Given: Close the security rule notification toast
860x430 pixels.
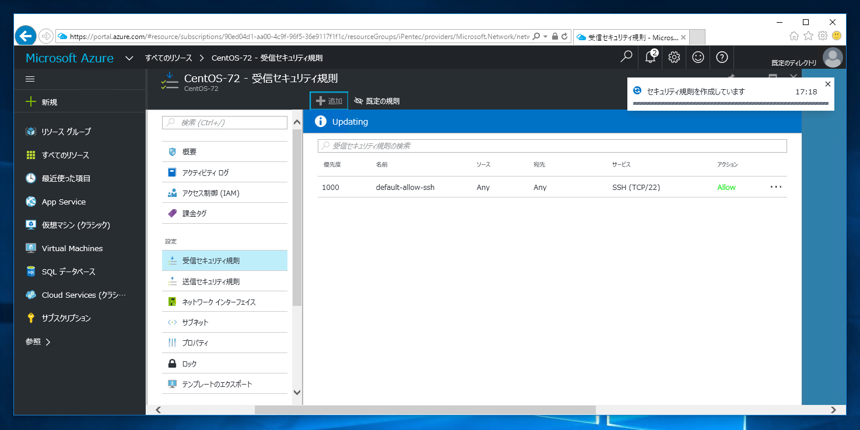Looking at the screenshot, I should 828,84.
